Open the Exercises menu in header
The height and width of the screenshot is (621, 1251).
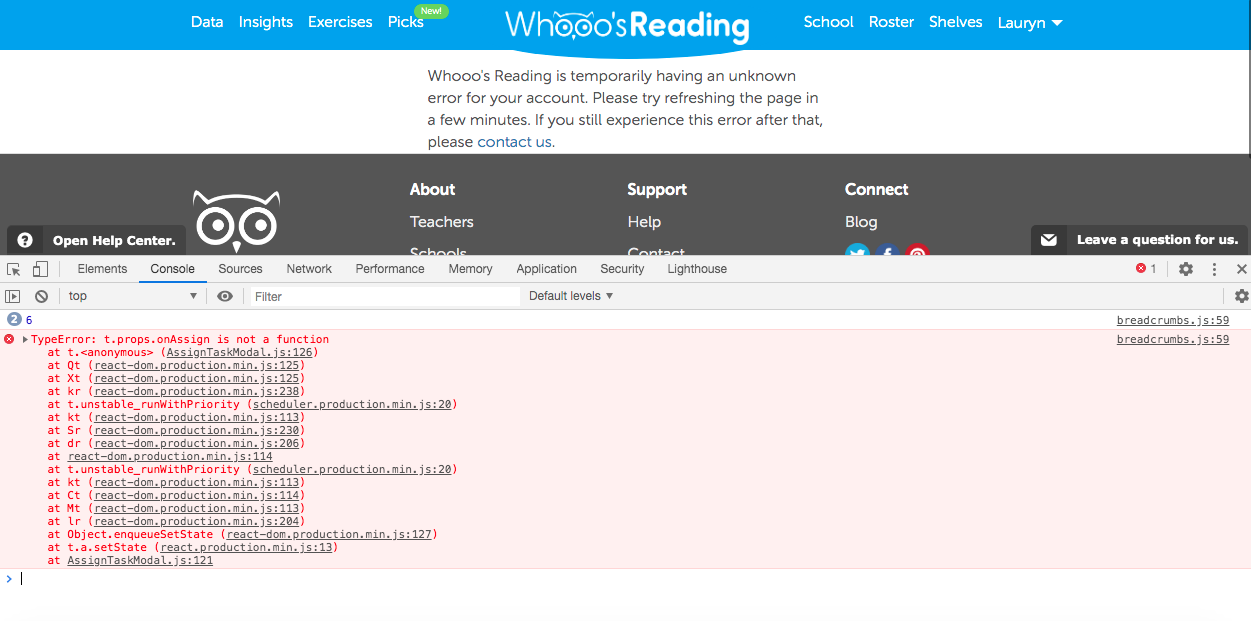point(340,22)
